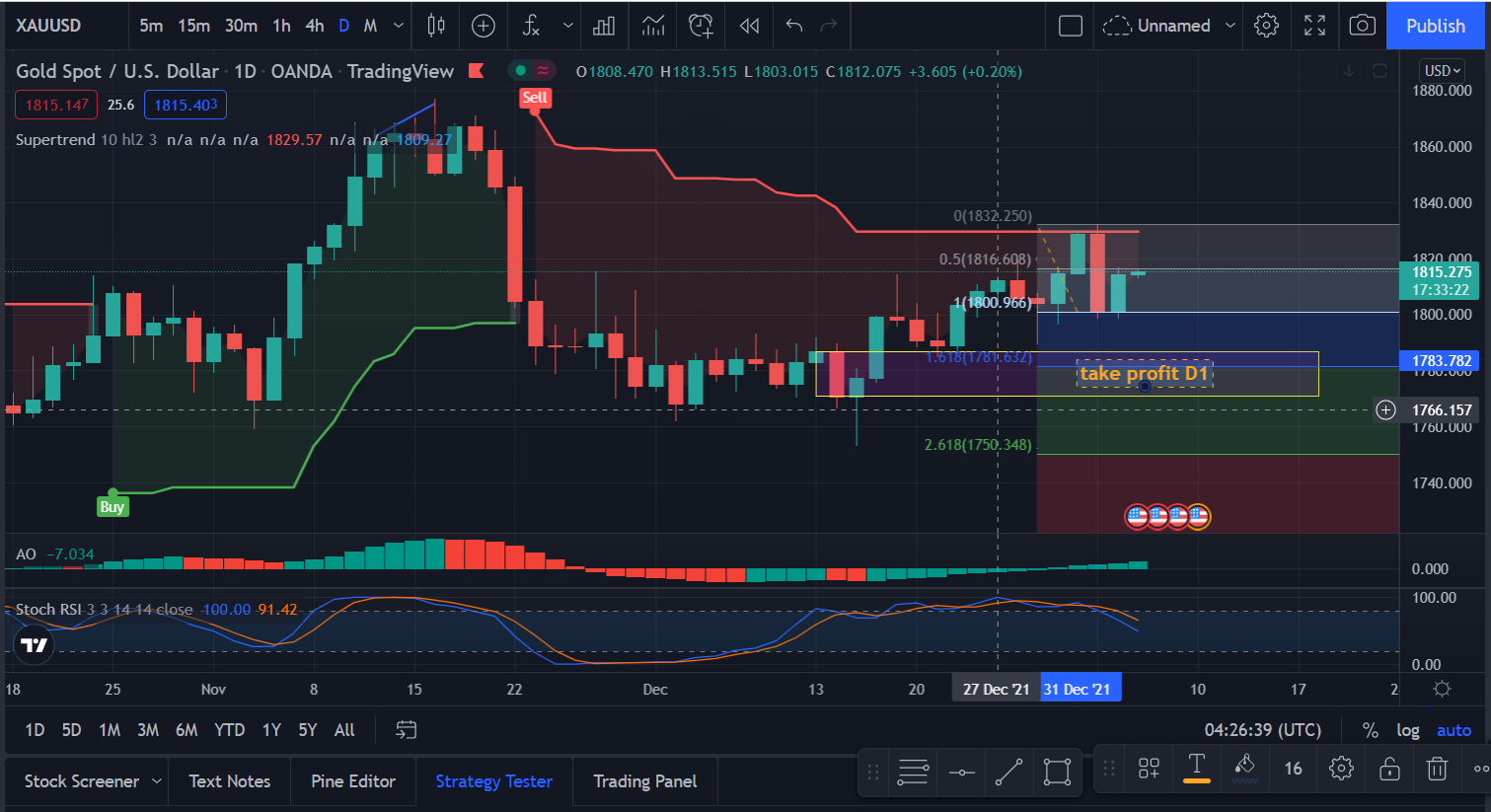Click the economic events flag icons
Viewport: 1491px width, 812px height.
pyautogui.click(x=1167, y=515)
